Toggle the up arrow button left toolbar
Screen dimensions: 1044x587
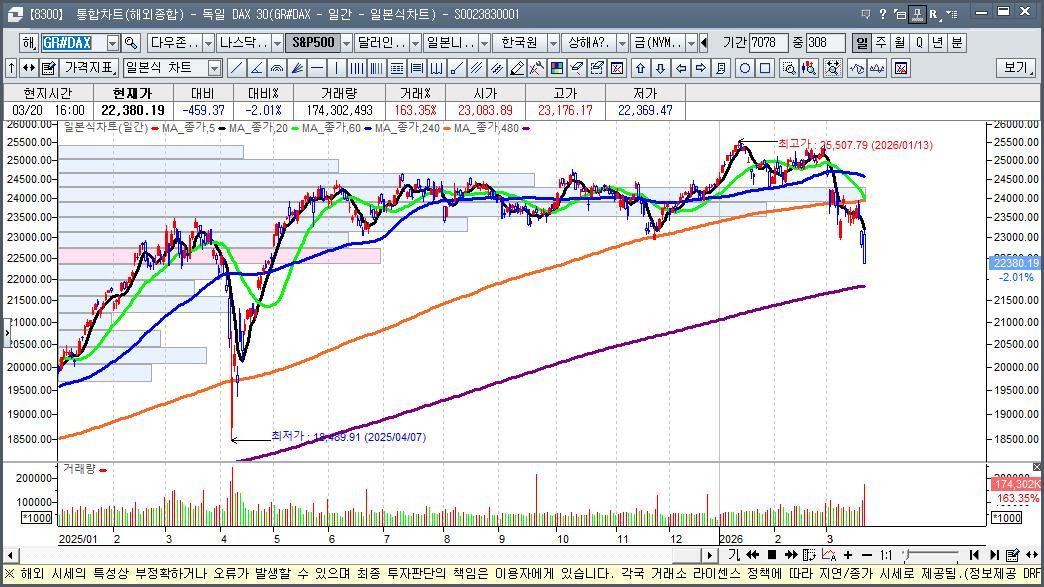tap(11, 68)
